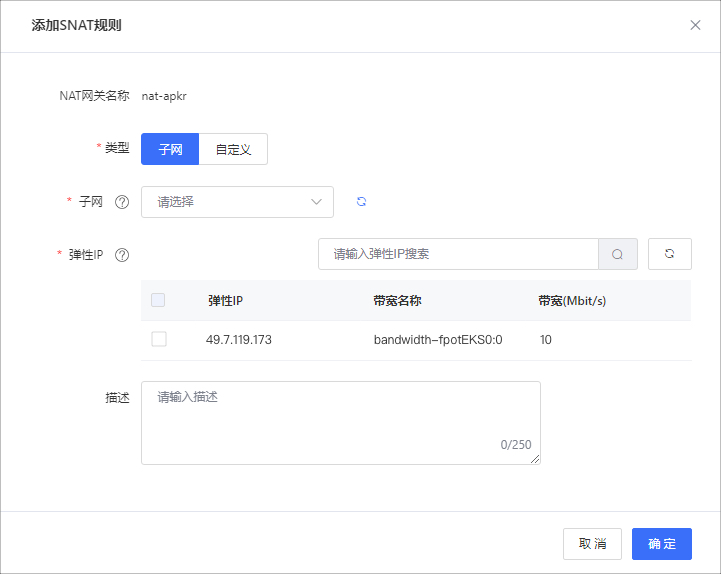The width and height of the screenshot is (721, 574).
Task: Click into the 描述 text area
Action: [340, 422]
